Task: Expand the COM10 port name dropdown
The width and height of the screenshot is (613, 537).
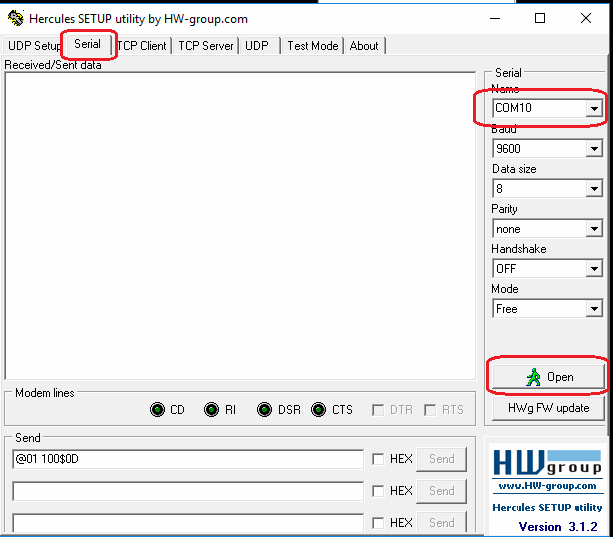Action: [594, 108]
